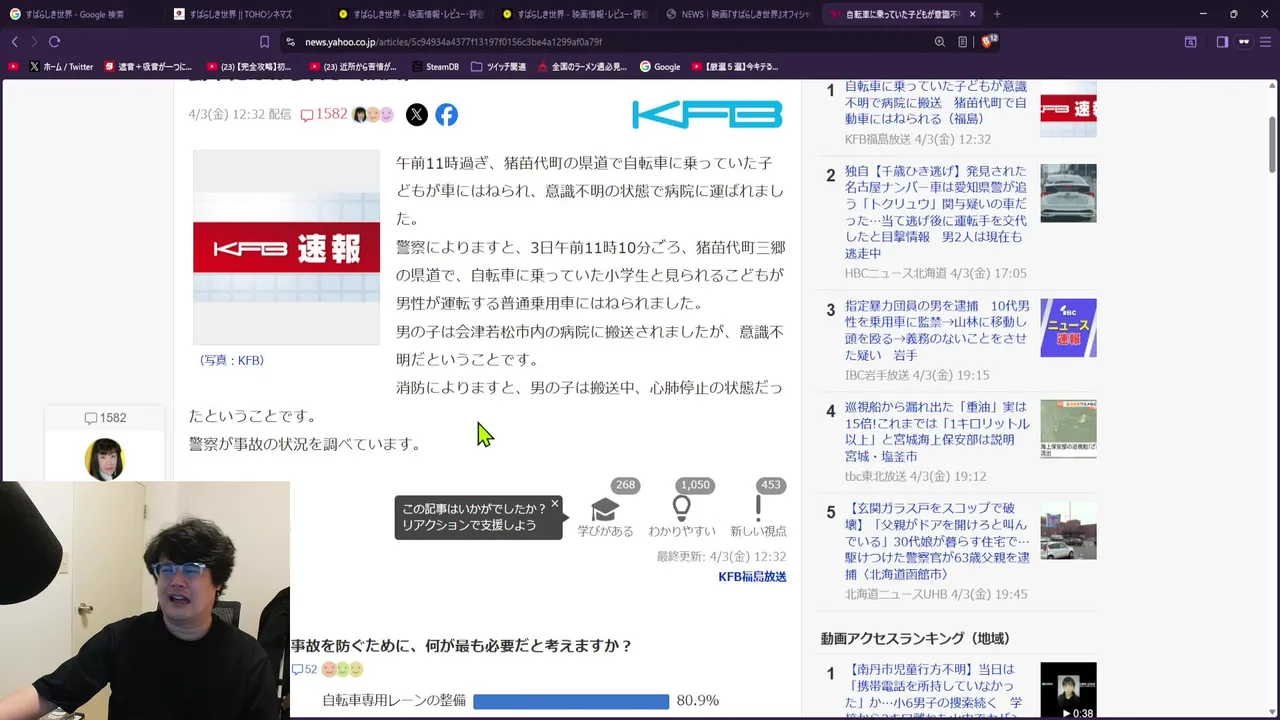Open KFB 速報 article photo
Viewport: 1280px width, 720px height.
click(x=286, y=247)
